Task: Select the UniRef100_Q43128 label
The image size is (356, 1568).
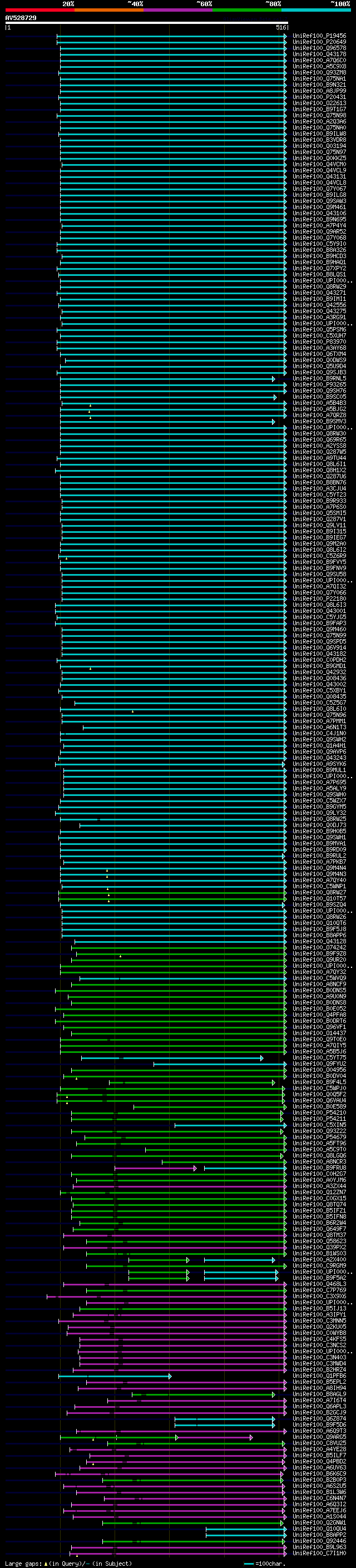Action: click(319, 942)
